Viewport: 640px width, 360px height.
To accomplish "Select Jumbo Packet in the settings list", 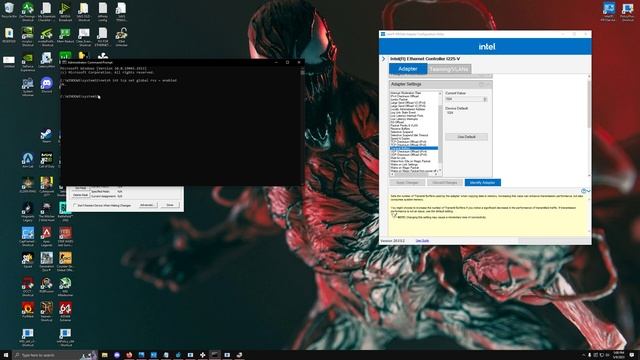I will pyautogui.click(x=399, y=100).
